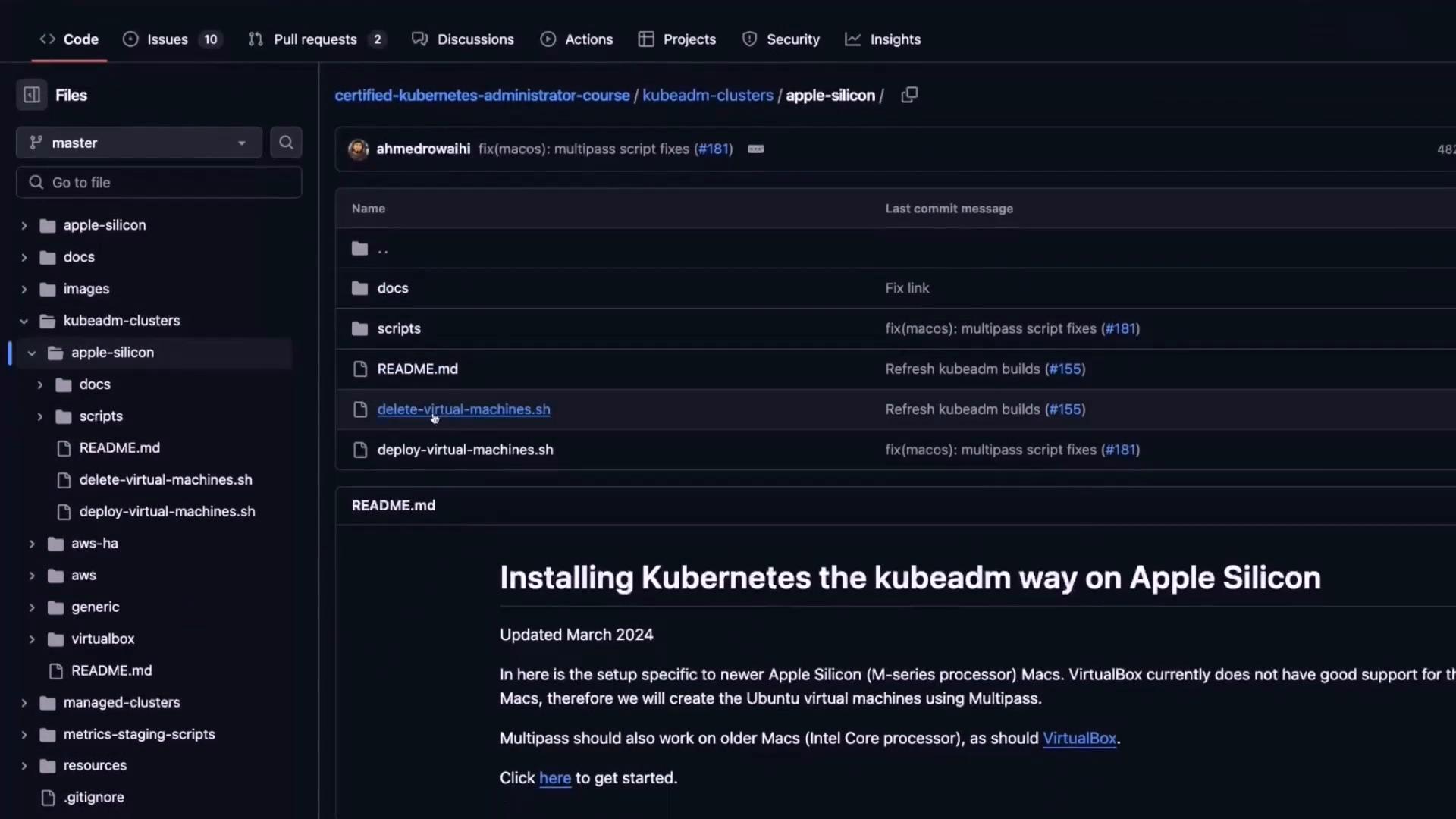Expand the virtualbox folder

click(x=32, y=639)
